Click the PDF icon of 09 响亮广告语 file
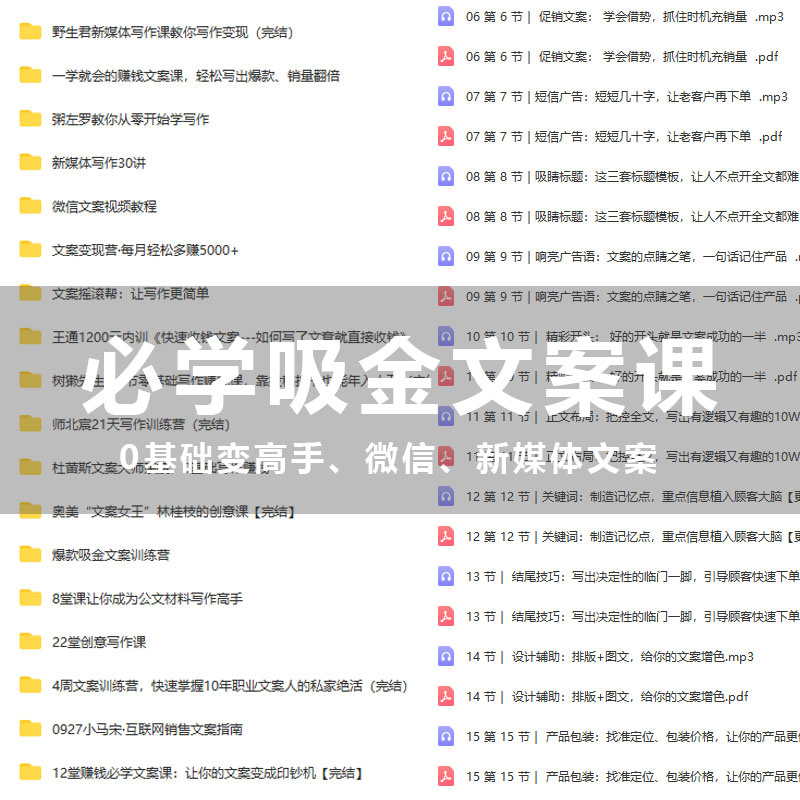The image size is (800, 800). [x=446, y=296]
